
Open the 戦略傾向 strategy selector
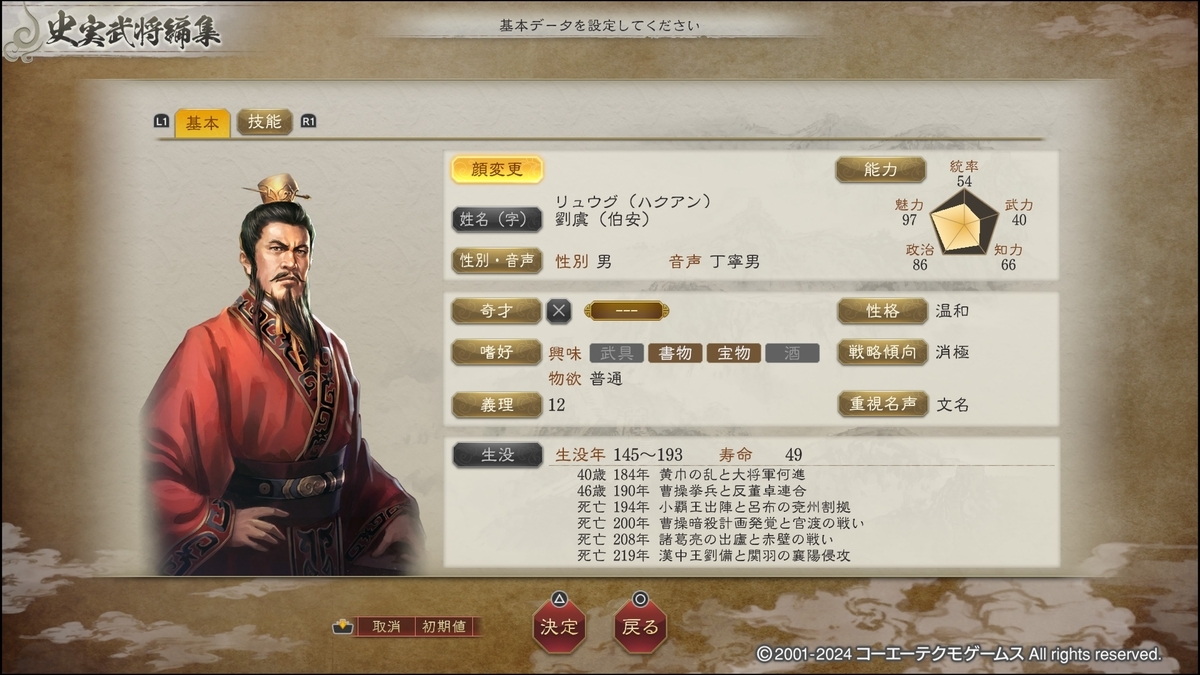(882, 352)
